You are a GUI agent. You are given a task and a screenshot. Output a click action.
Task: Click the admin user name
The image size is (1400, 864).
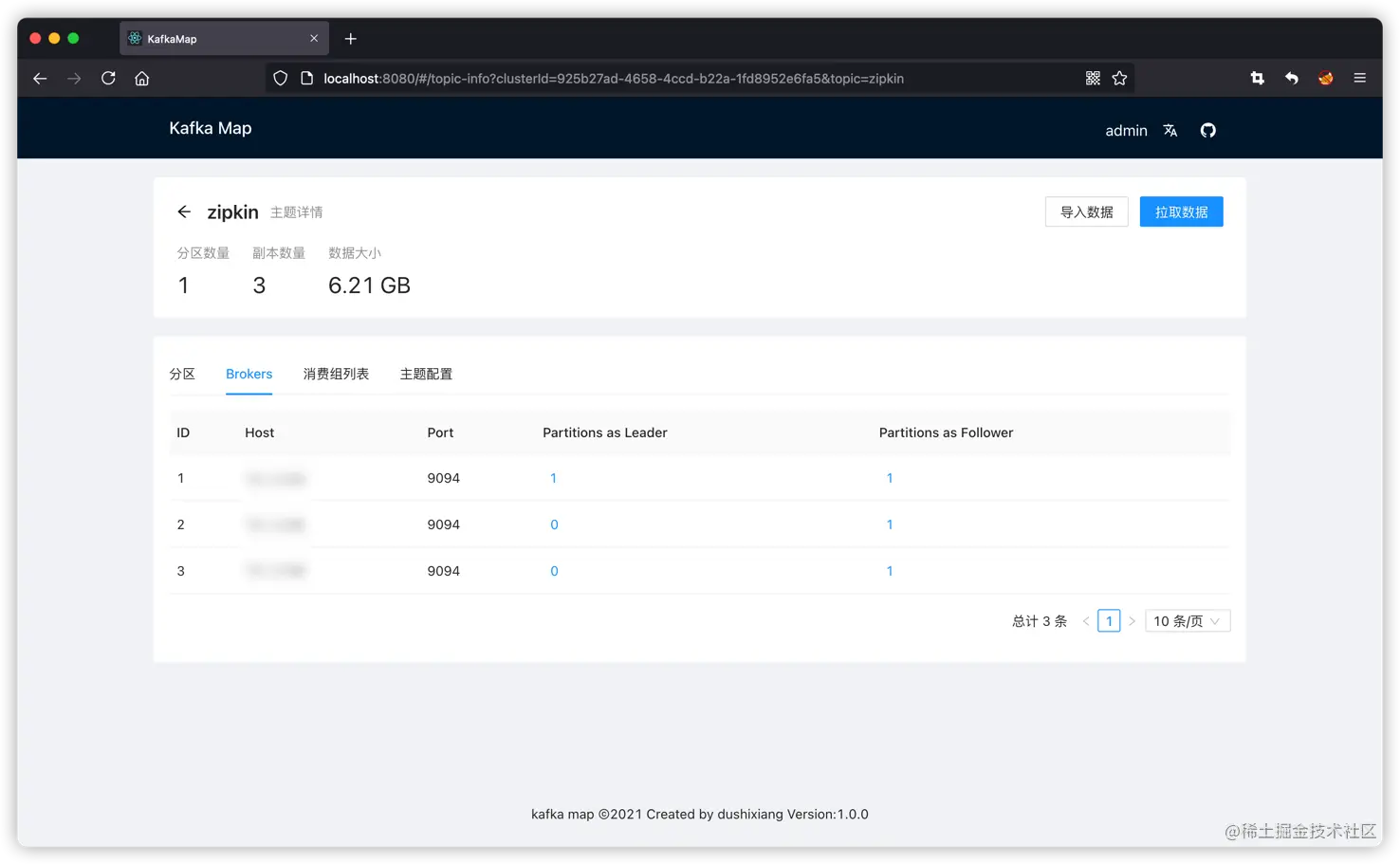coord(1127,131)
